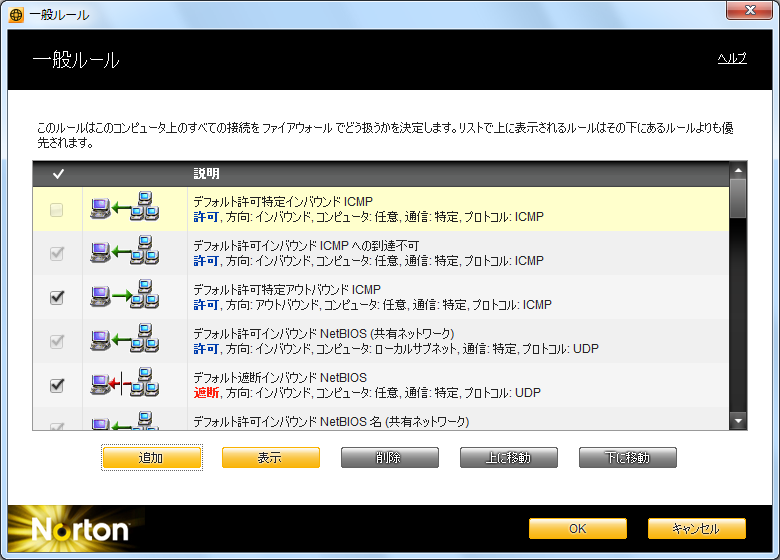Viewport: 780px width, 560px height.
Task: Click the blocked icon for デフォルト遮断インバウンド NetBIOS
Action: pos(124,385)
